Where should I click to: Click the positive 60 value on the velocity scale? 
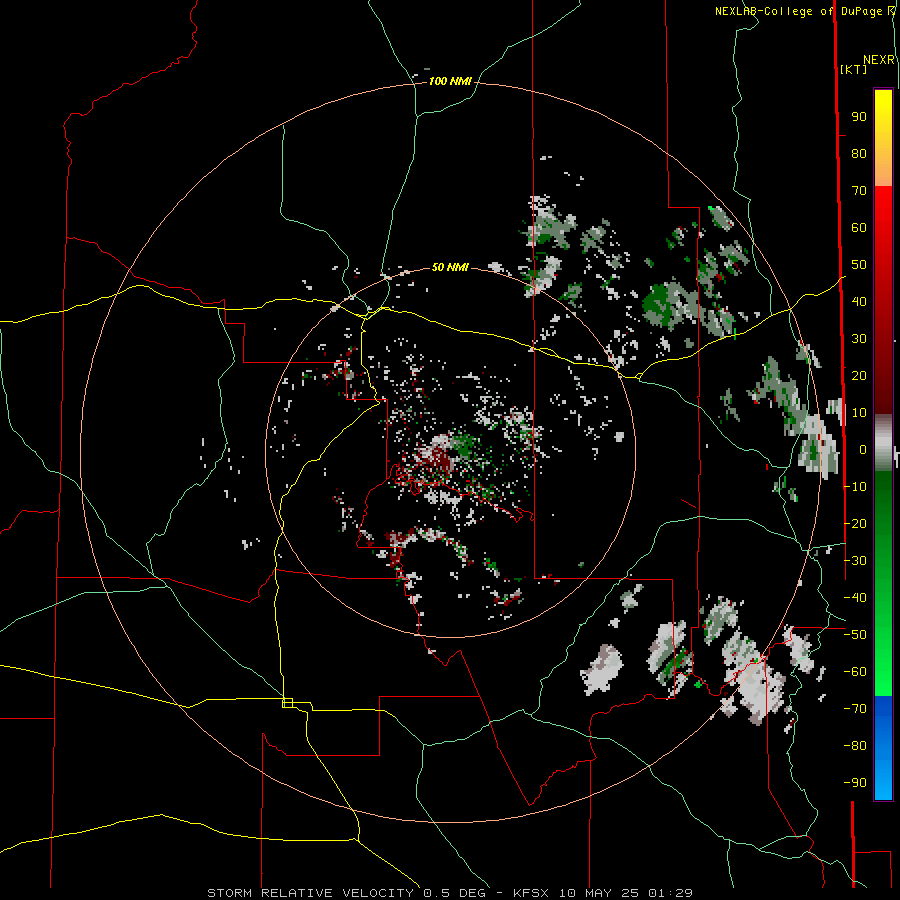[x=859, y=228]
